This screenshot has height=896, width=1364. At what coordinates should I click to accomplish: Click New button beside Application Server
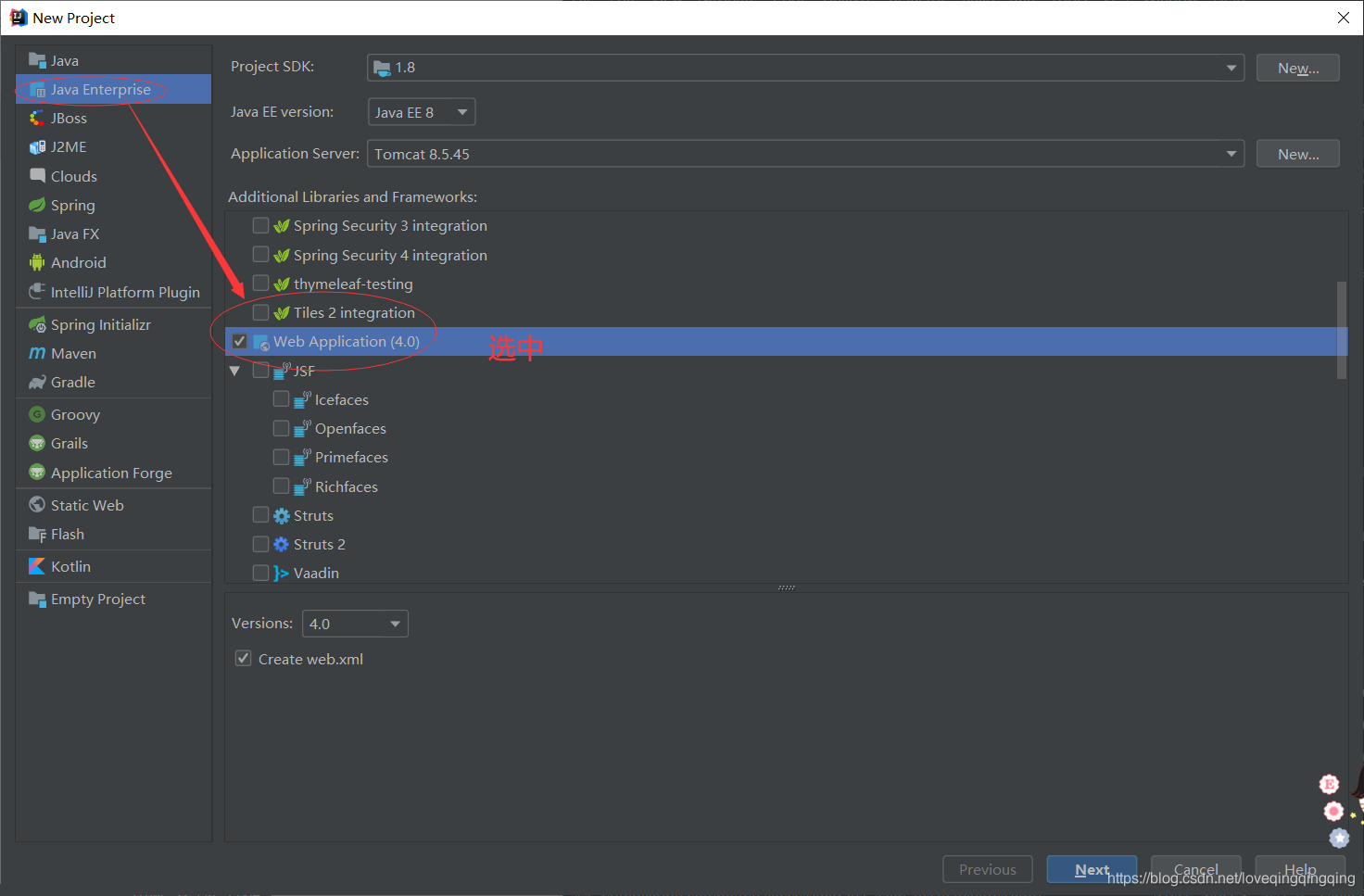1297,154
